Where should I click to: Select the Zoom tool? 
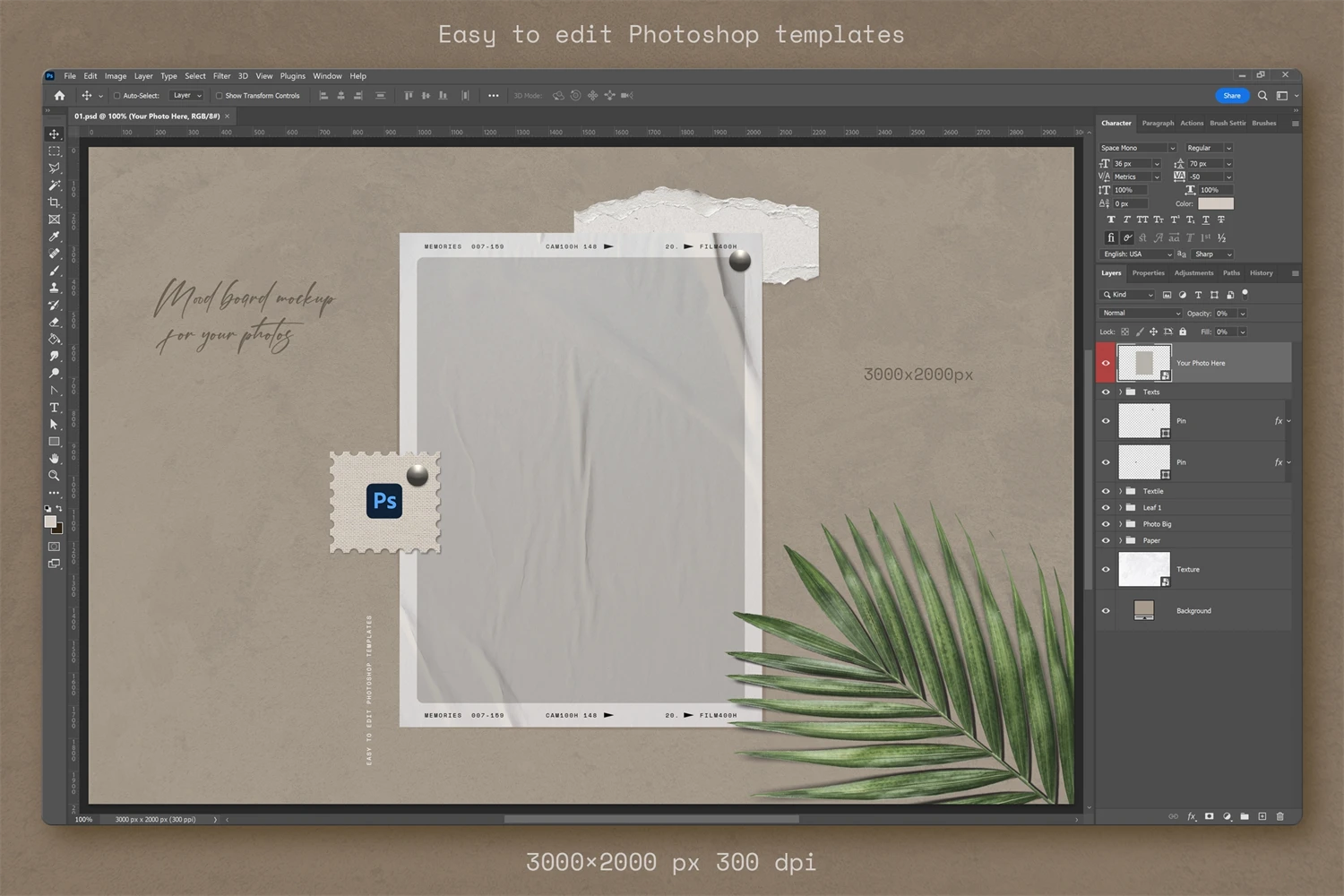click(55, 476)
